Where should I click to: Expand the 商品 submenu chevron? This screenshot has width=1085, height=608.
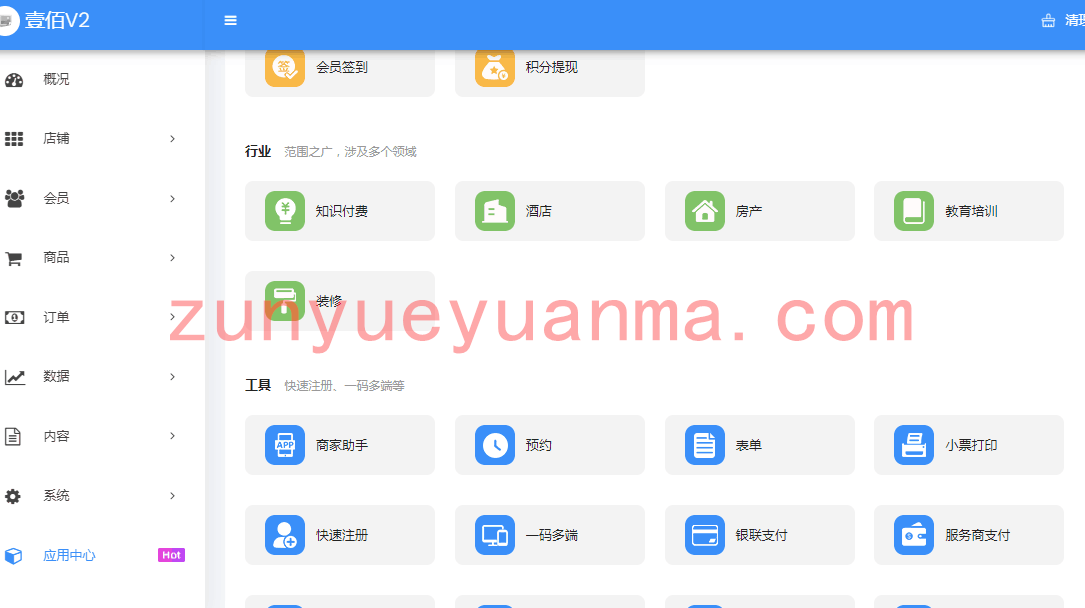pos(172,258)
